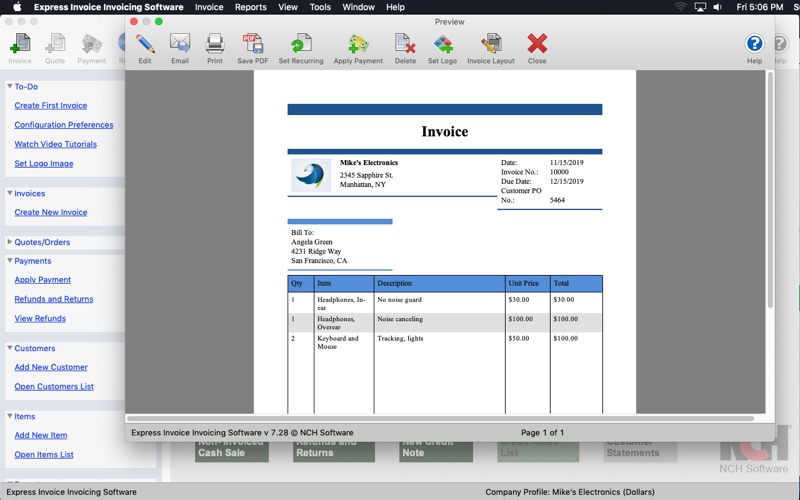Open the Tools menu

[x=320, y=7]
